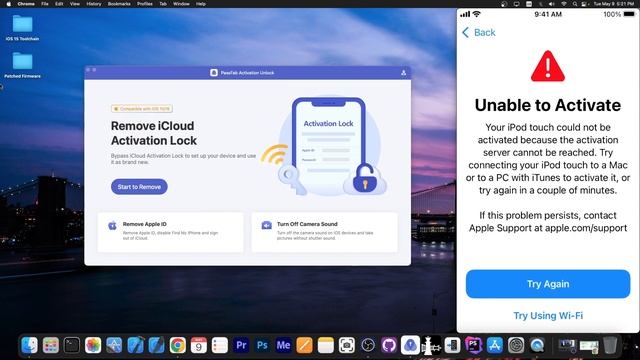640x360 pixels.
Task: Click the 'Remove iCloud Activation Lock' heading
Action: pos(154,133)
